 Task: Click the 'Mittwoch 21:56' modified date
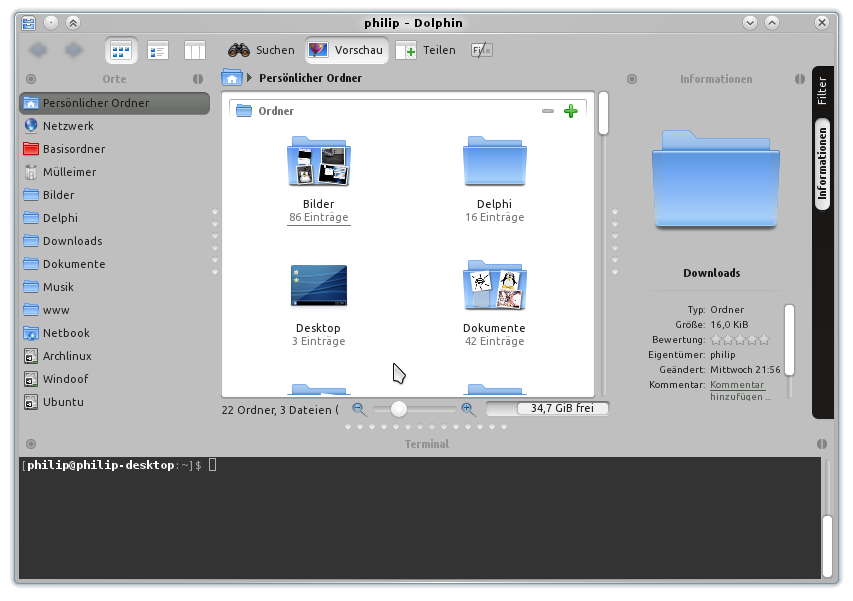(x=745, y=370)
